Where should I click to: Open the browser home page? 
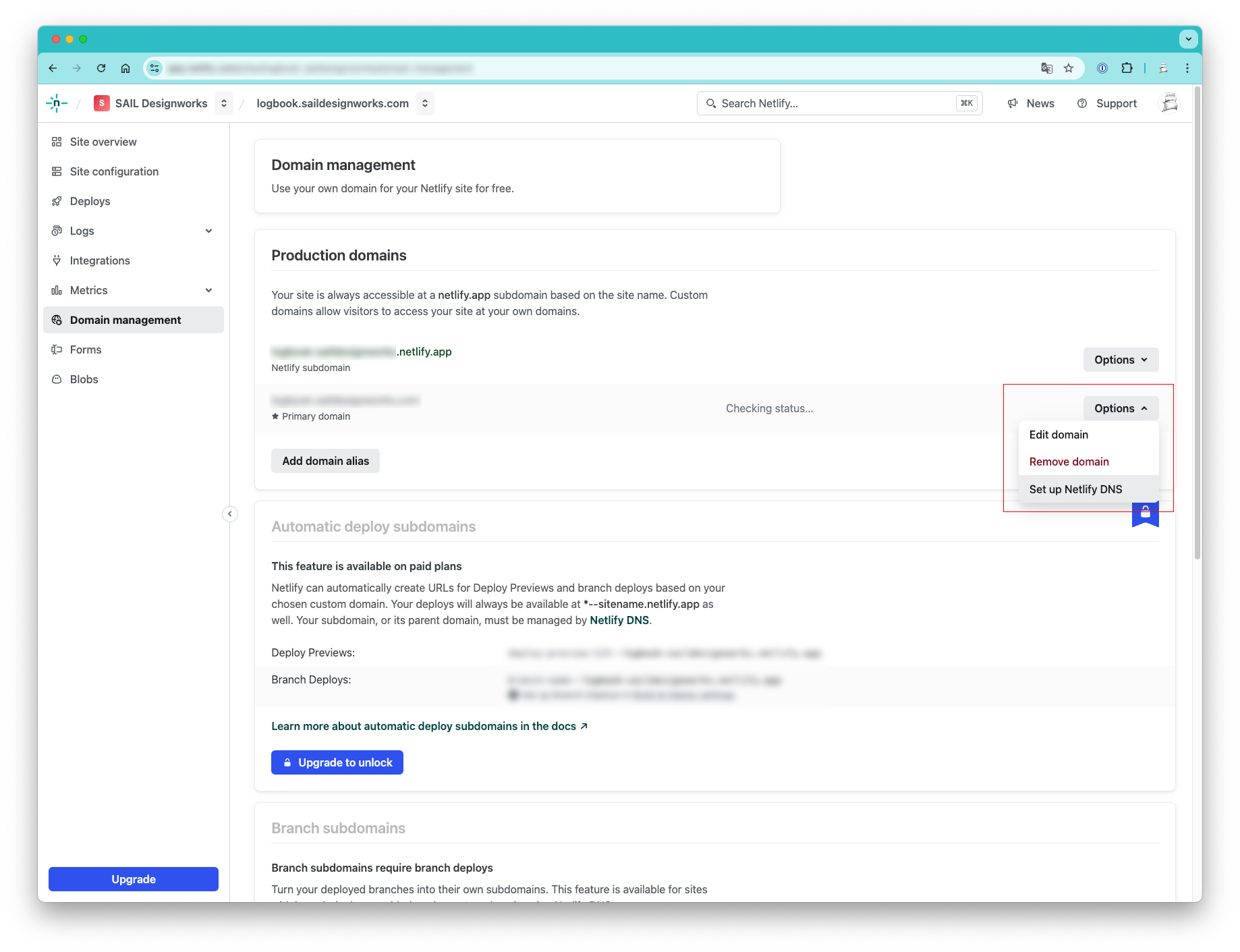125,68
